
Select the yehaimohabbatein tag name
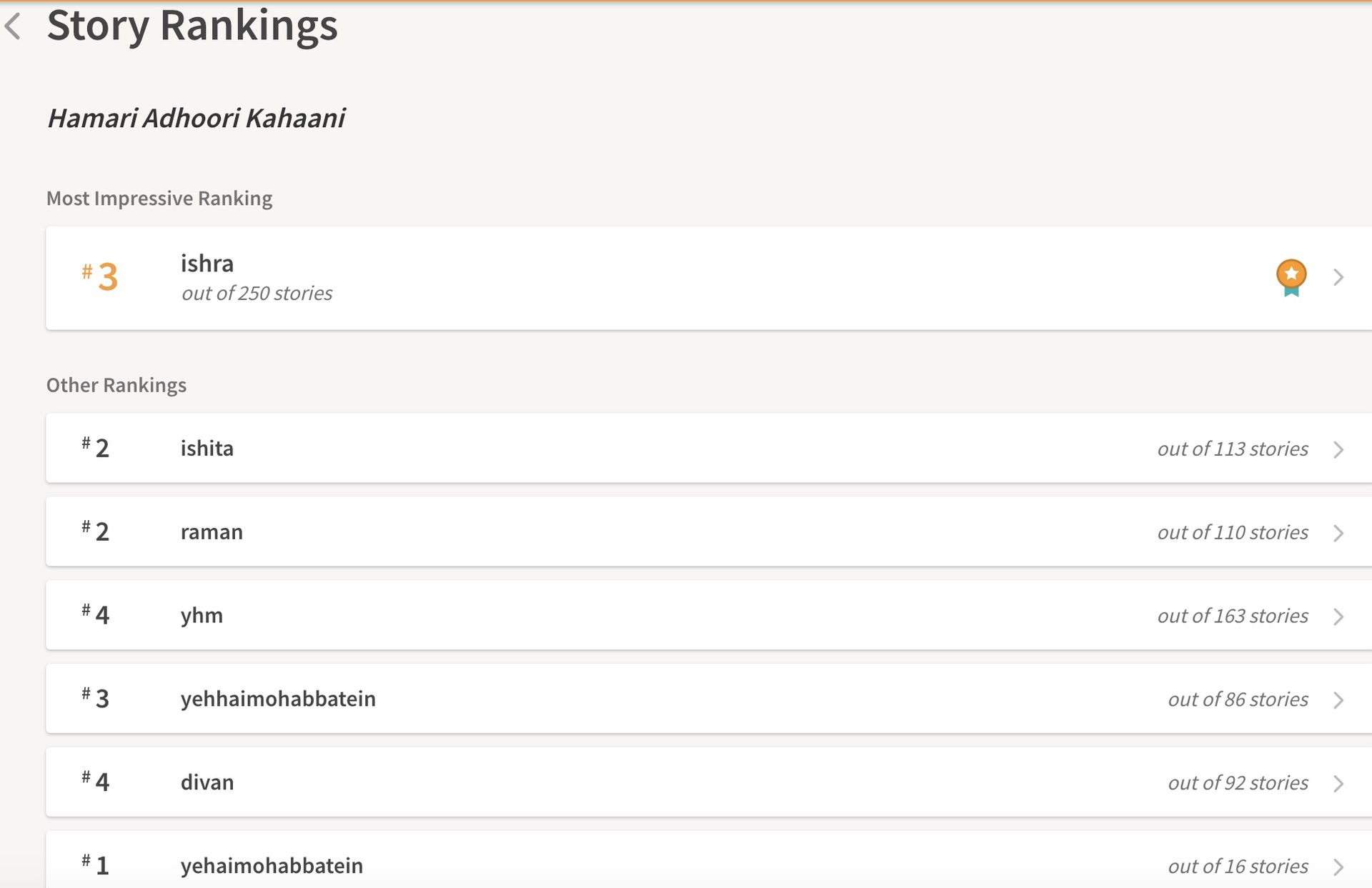(272, 866)
